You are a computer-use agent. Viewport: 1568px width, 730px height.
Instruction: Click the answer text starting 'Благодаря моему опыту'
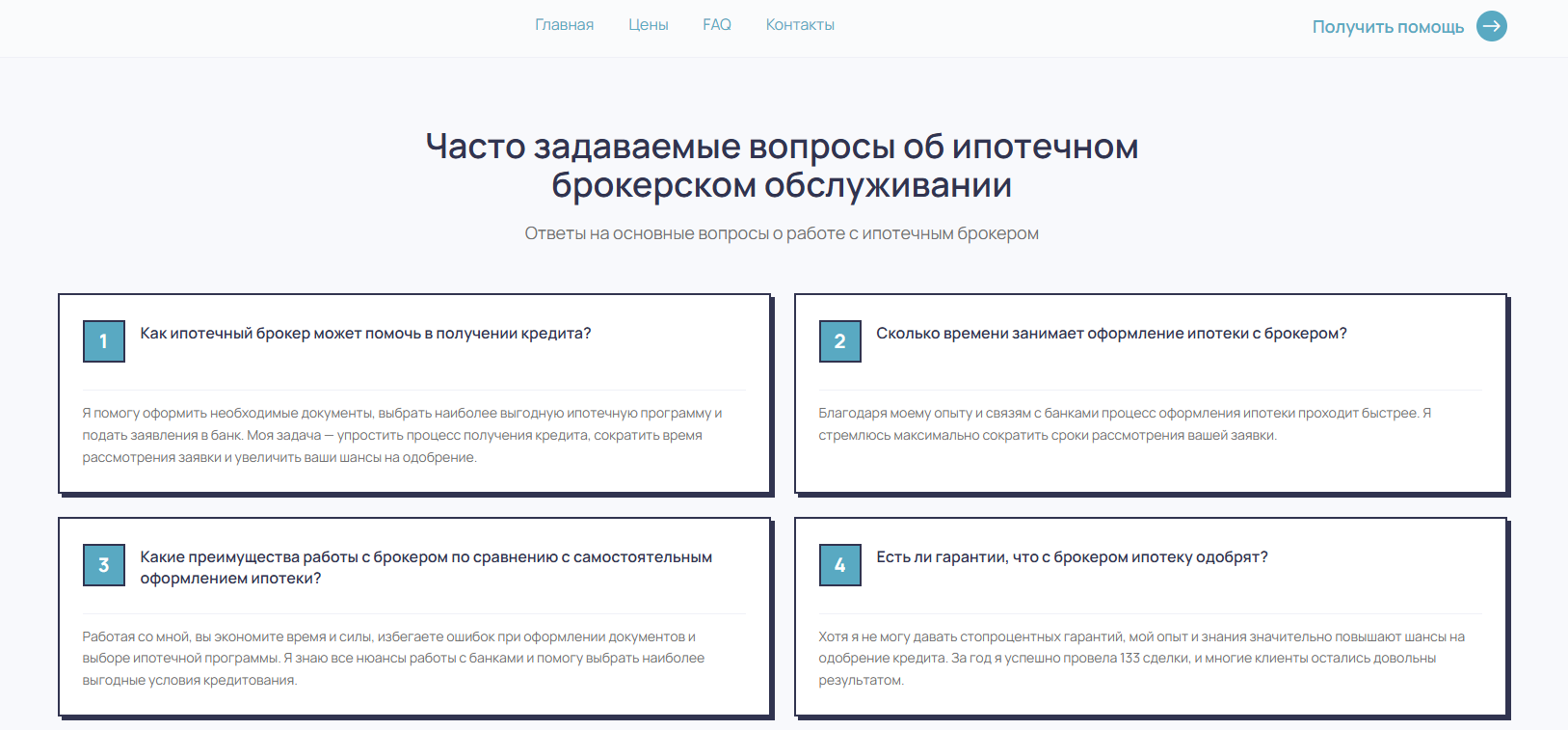pos(1124,424)
